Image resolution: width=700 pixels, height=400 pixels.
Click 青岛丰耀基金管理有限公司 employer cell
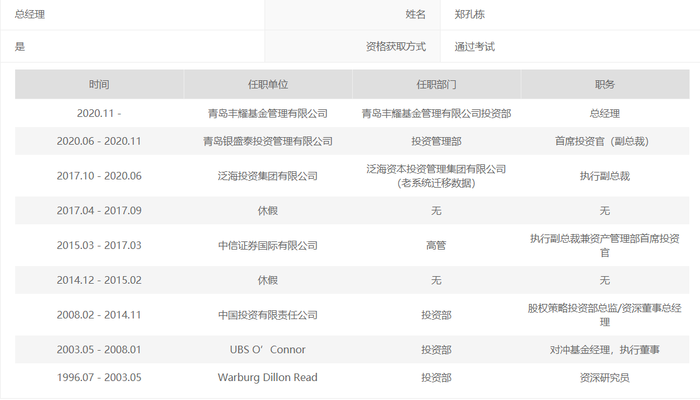coord(268,113)
